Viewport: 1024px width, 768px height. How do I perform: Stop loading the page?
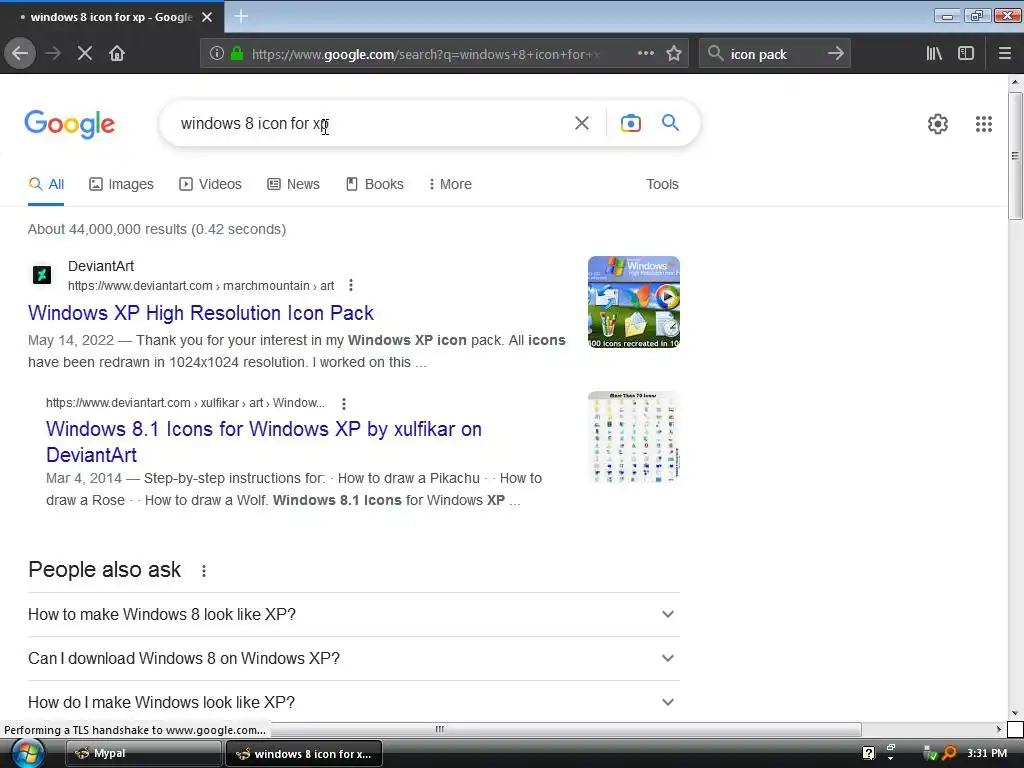85,54
